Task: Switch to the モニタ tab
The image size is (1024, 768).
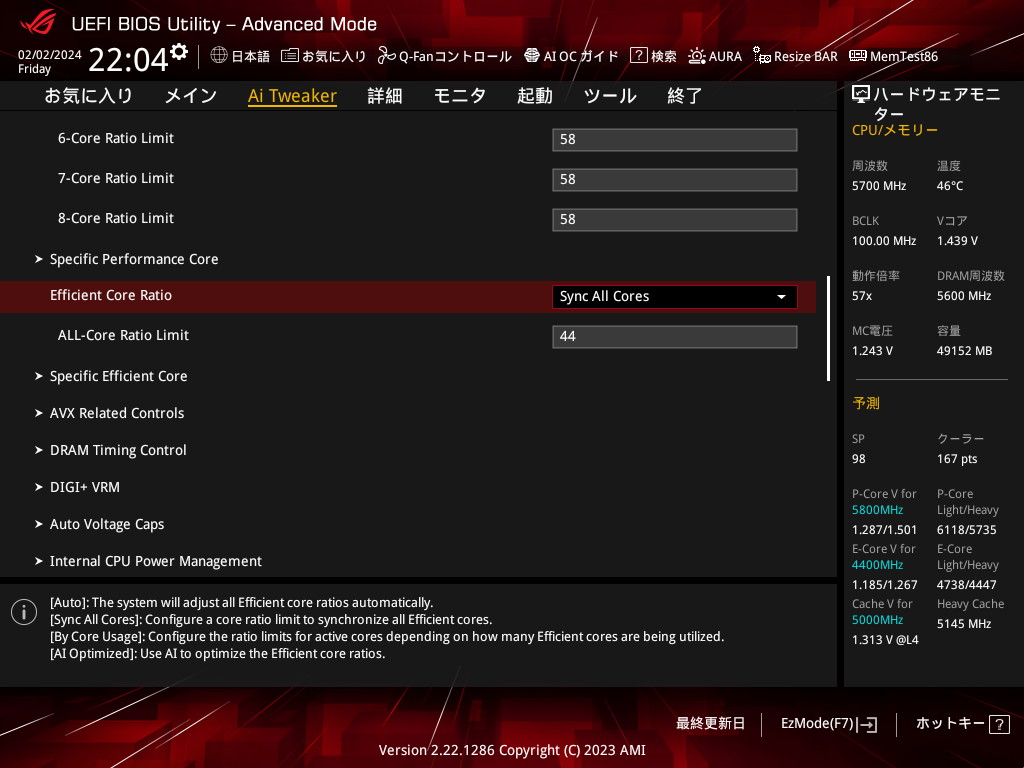Action: pos(459,96)
